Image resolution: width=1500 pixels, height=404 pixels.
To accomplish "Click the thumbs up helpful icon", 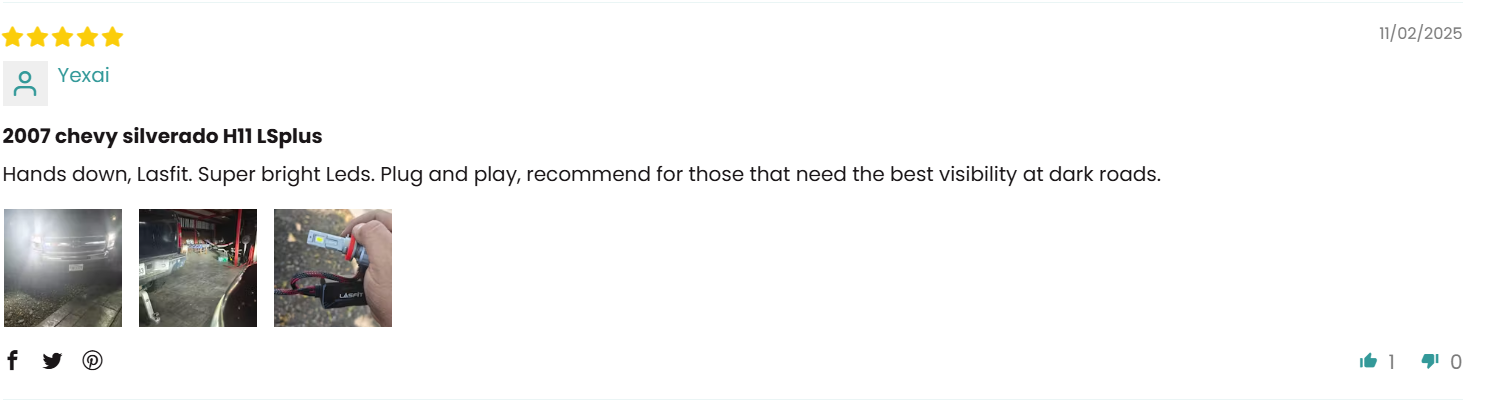I will pos(1368,361).
